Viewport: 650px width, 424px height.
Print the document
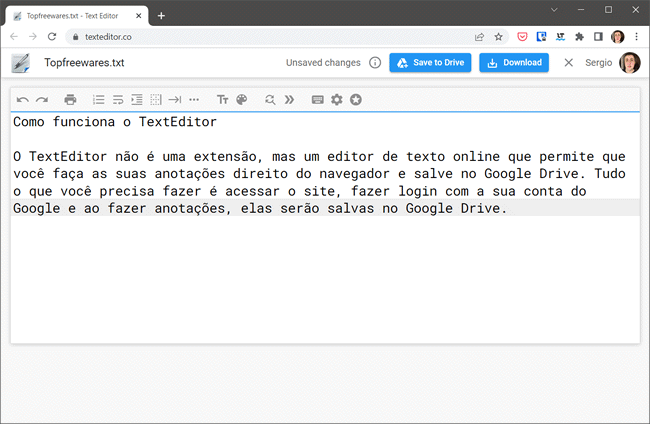(70, 100)
